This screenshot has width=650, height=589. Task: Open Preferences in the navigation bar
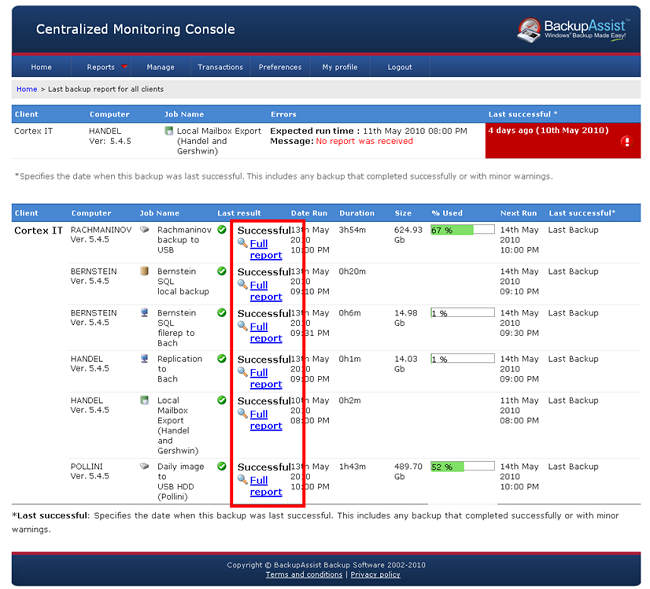pos(280,67)
